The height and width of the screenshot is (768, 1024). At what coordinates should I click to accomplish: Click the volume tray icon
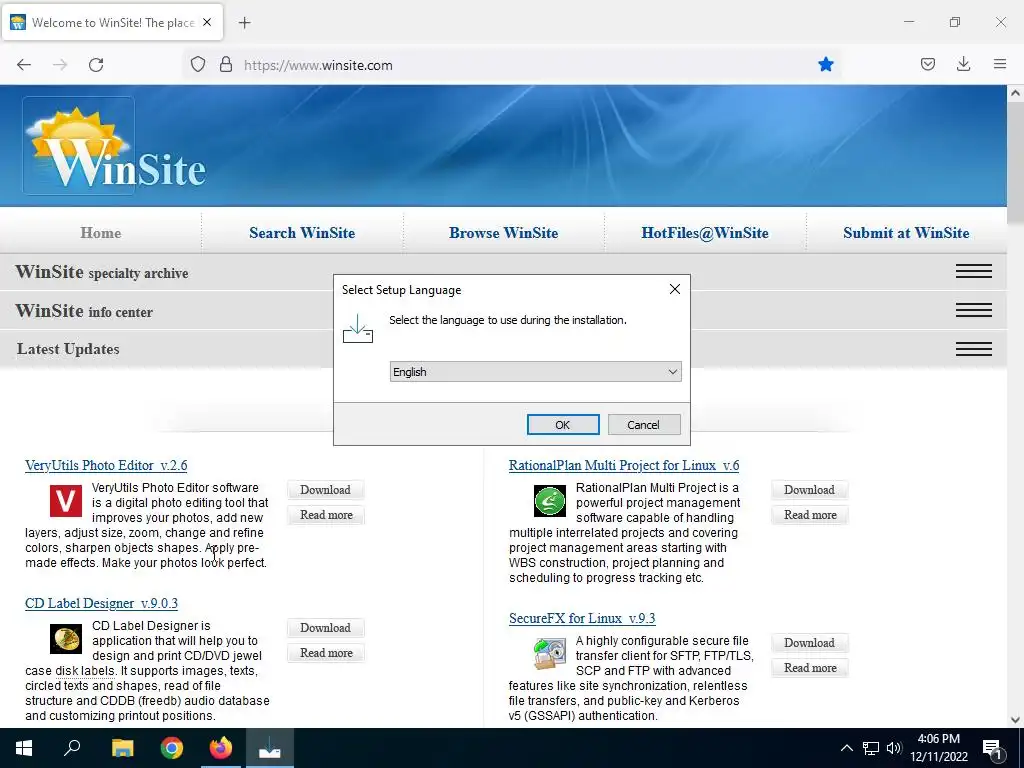894,748
